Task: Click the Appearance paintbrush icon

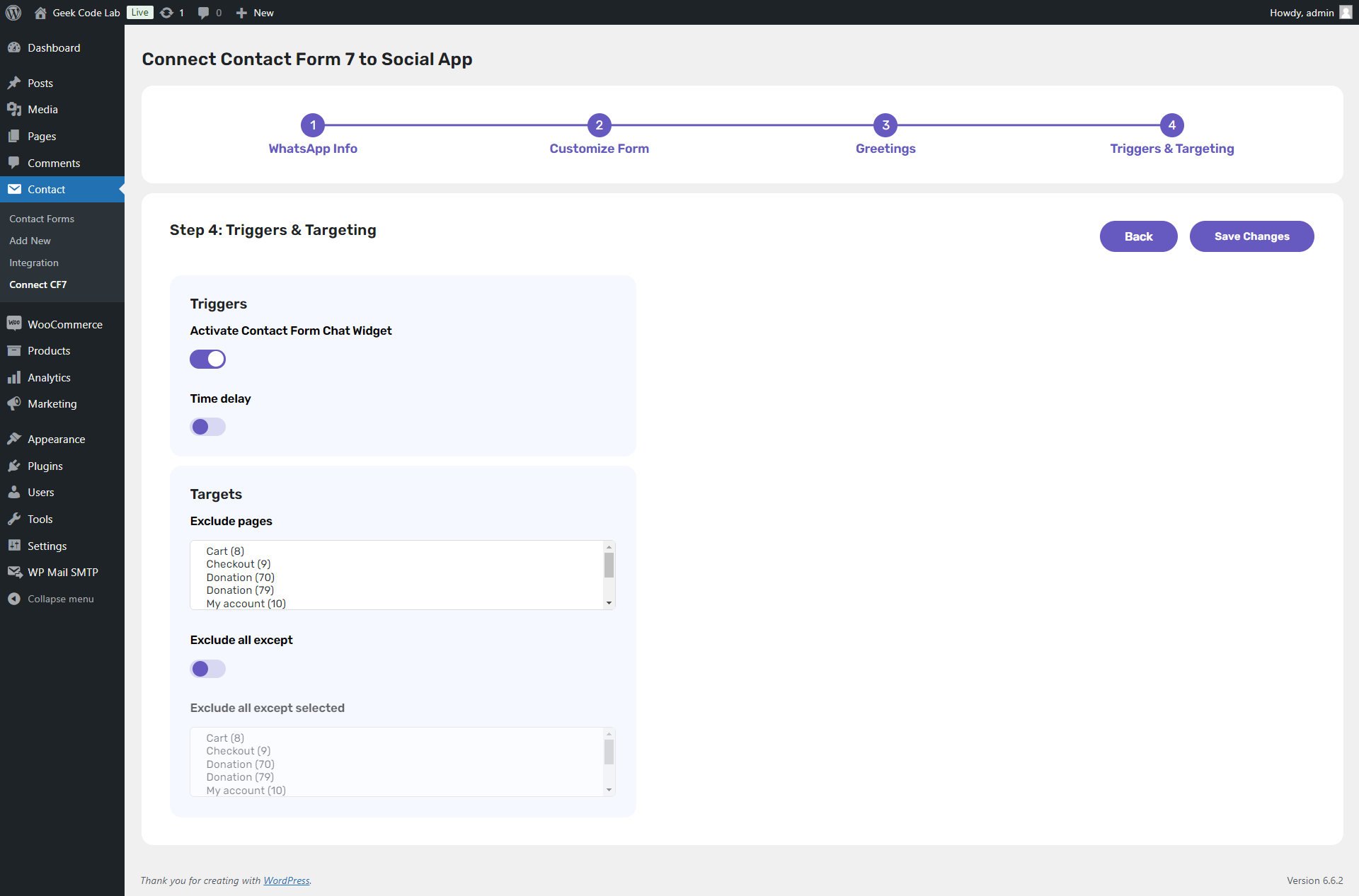Action: click(14, 439)
